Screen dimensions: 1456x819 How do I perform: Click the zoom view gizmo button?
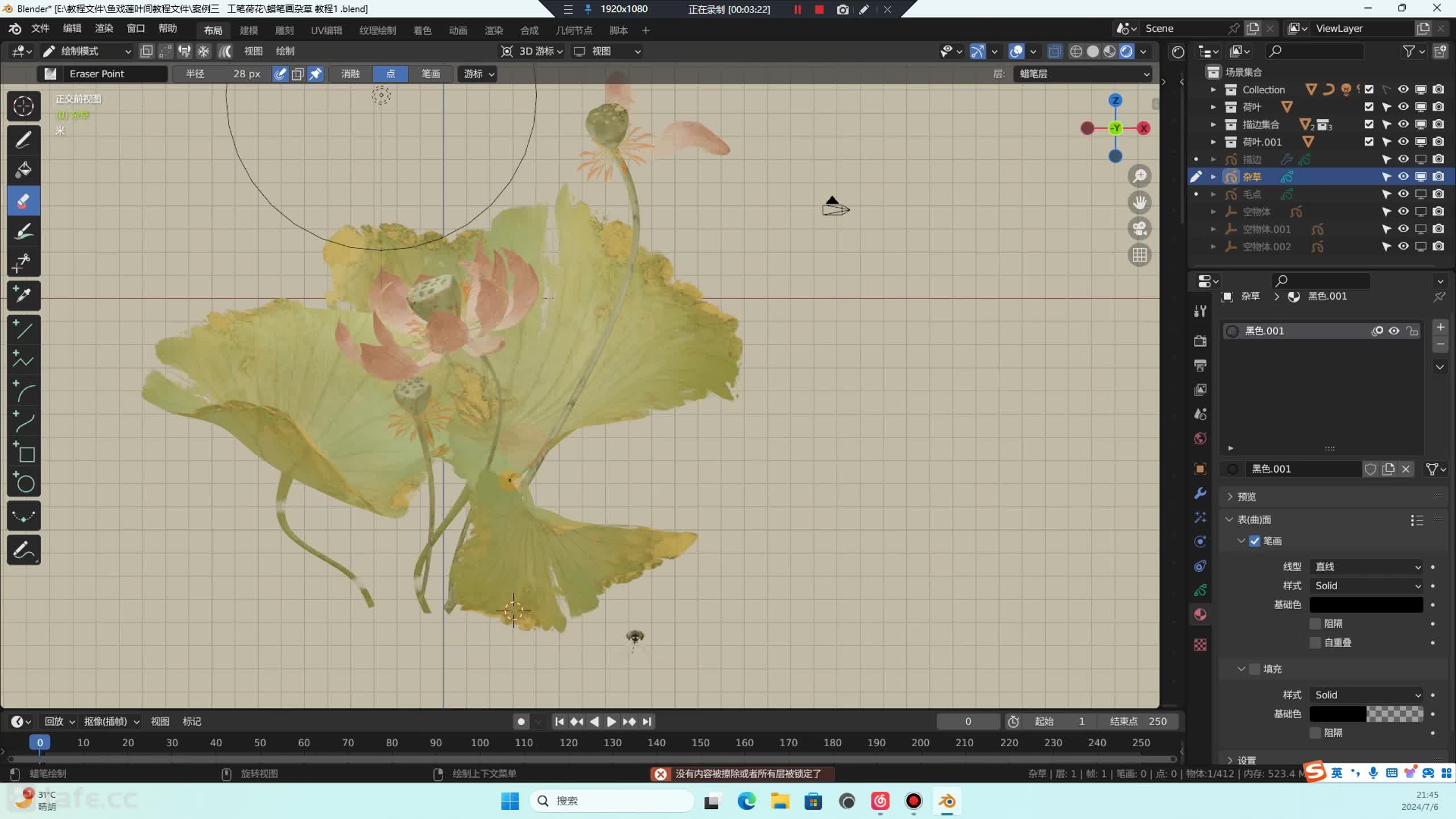point(1139,176)
